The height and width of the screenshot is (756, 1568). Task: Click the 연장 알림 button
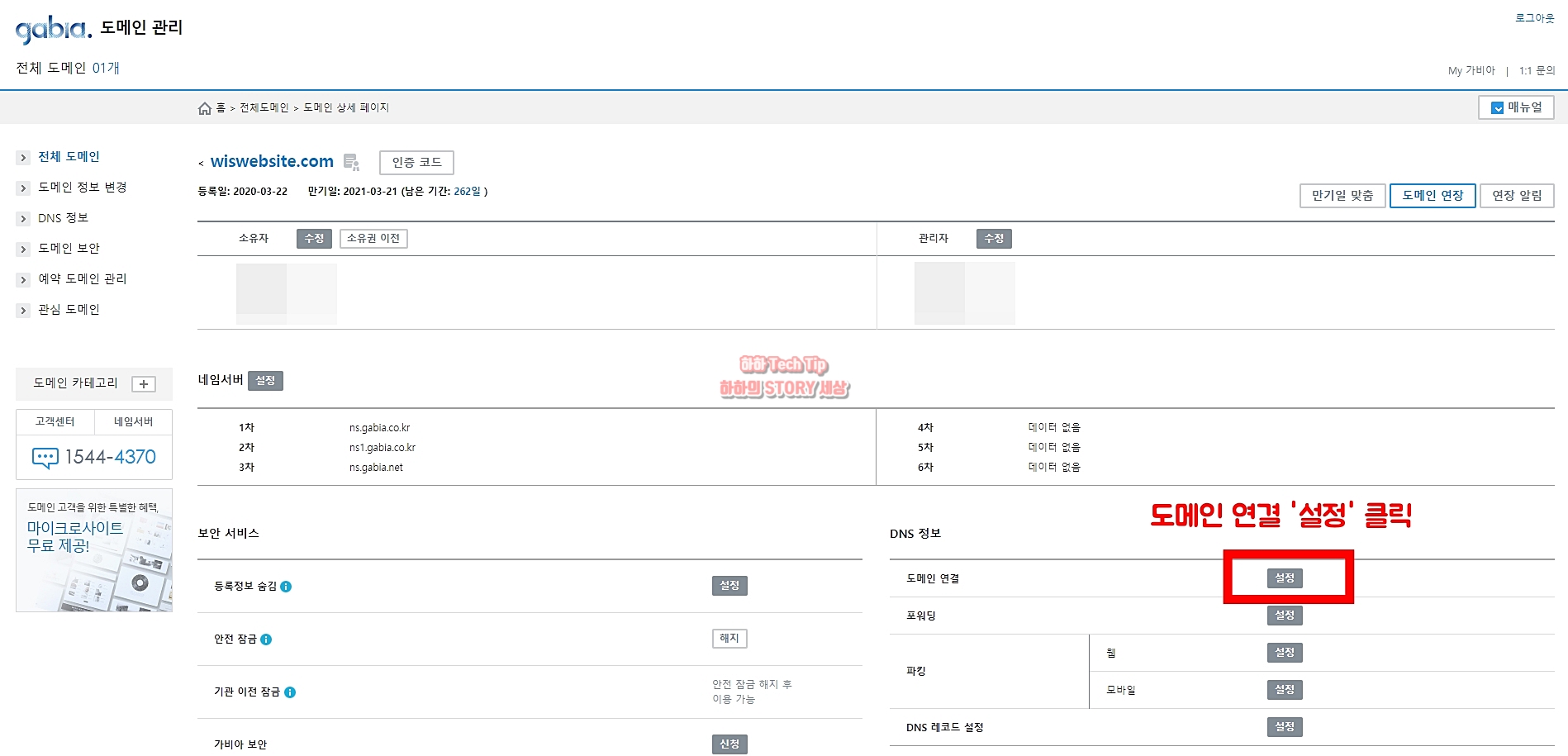[x=1517, y=196]
